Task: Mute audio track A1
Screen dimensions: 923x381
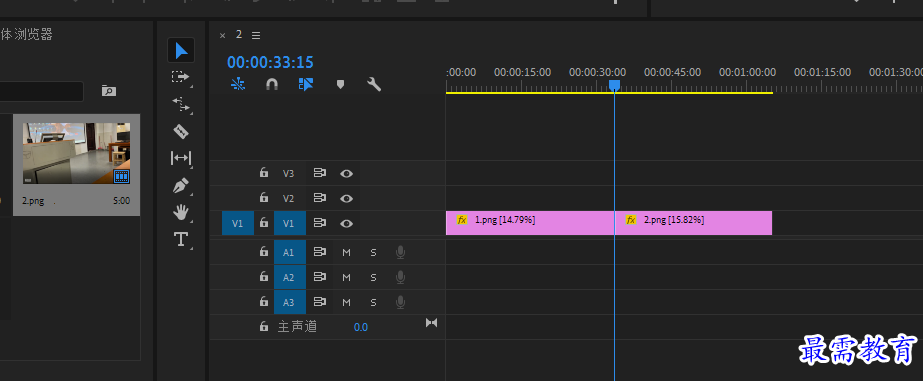Action: point(346,253)
